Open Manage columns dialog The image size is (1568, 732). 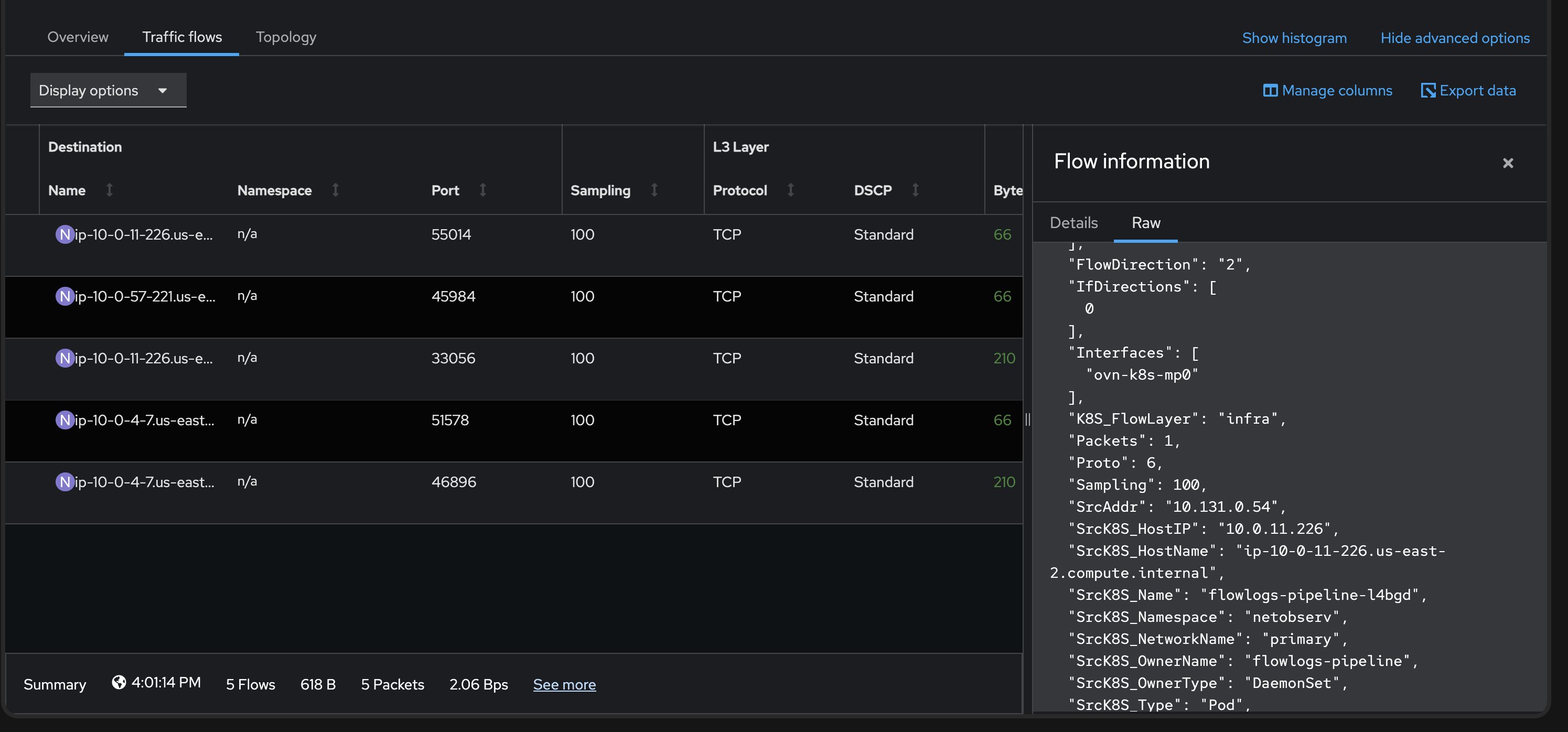(x=1328, y=91)
